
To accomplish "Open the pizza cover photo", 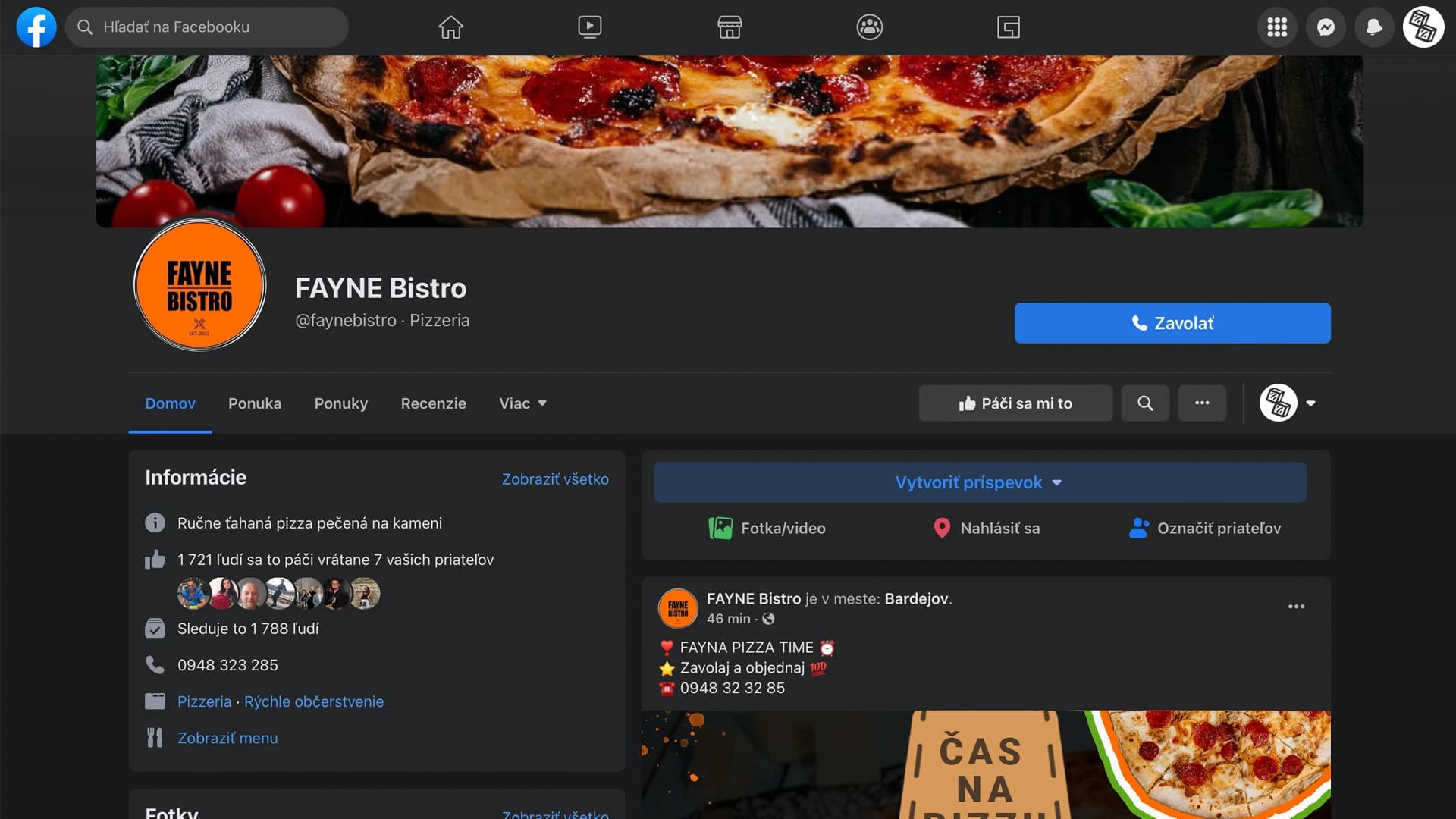I will click(x=730, y=141).
